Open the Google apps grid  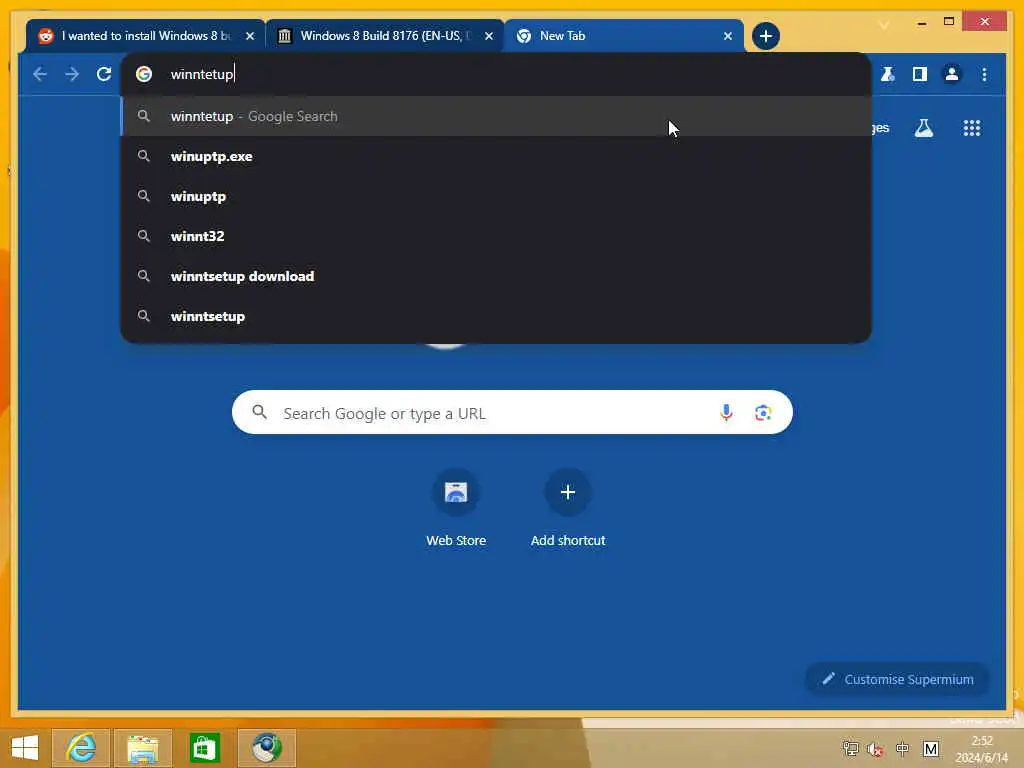(x=972, y=128)
